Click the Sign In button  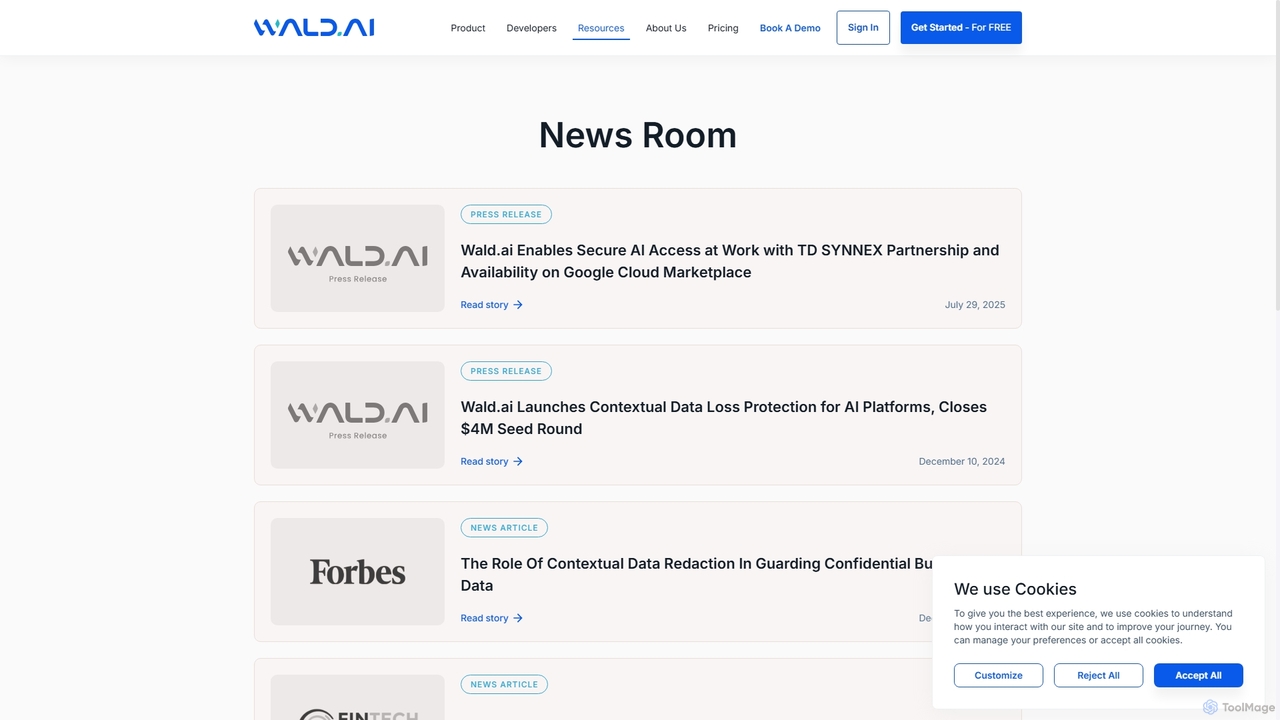click(x=863, y=28)
